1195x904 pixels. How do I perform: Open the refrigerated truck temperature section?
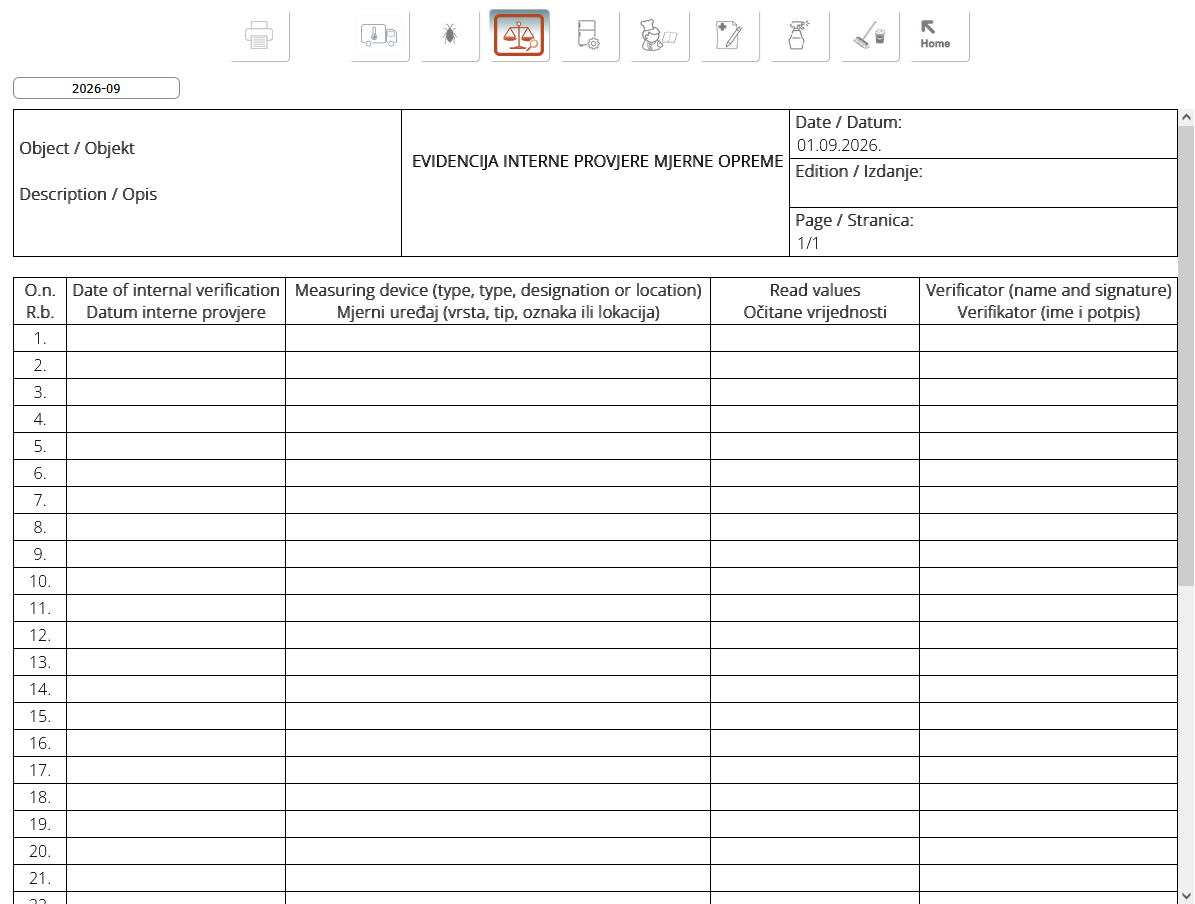tap(380, 36)
